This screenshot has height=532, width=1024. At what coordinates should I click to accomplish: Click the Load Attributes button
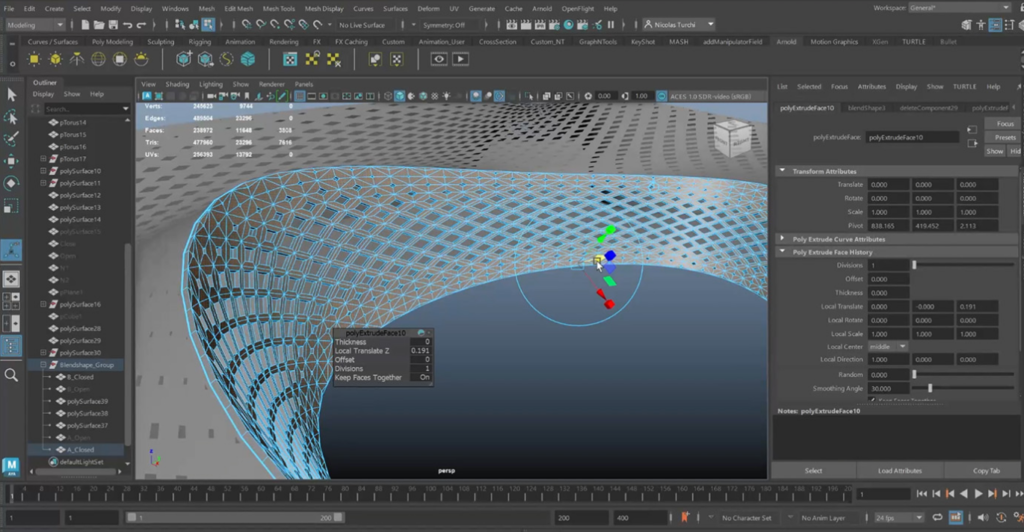pos(900,471)
